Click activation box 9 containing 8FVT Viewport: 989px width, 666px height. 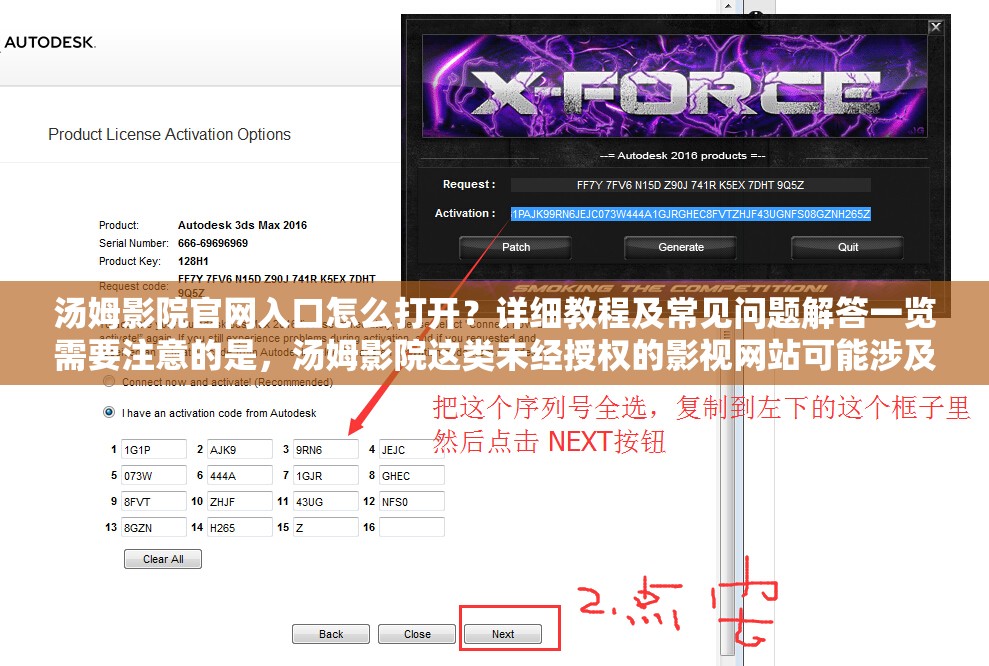tap(154, 501)
